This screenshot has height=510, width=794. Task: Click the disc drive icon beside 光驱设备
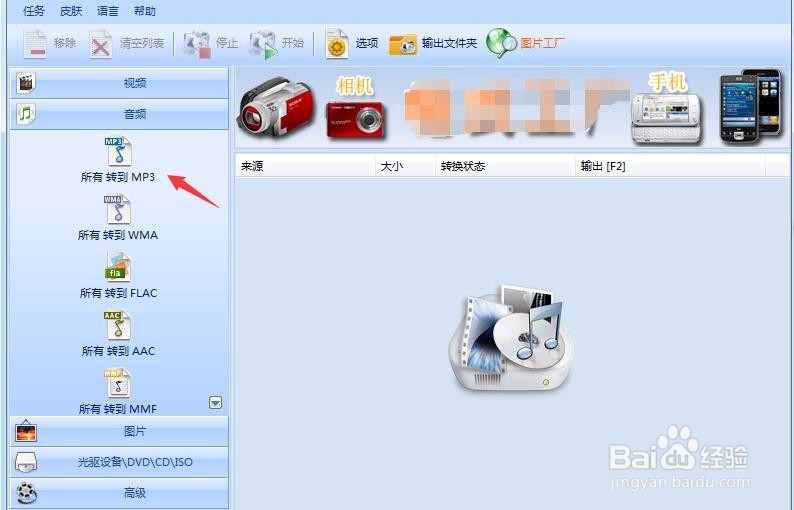click(x=25, y=462)
